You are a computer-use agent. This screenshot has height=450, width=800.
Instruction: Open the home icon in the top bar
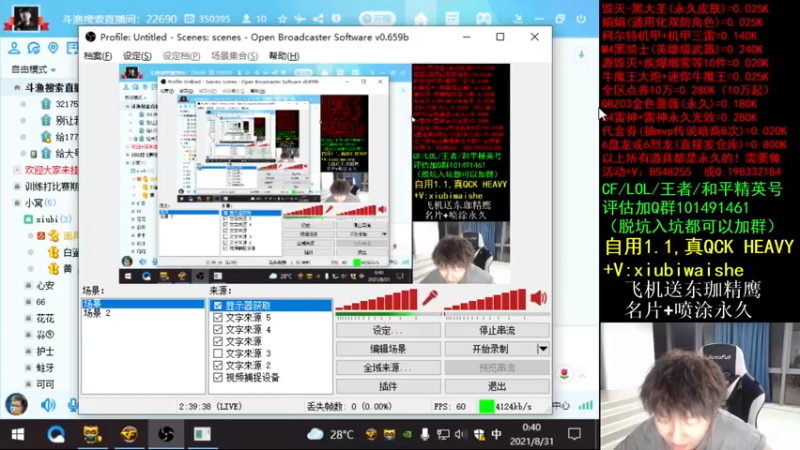[x=421, y=19]
